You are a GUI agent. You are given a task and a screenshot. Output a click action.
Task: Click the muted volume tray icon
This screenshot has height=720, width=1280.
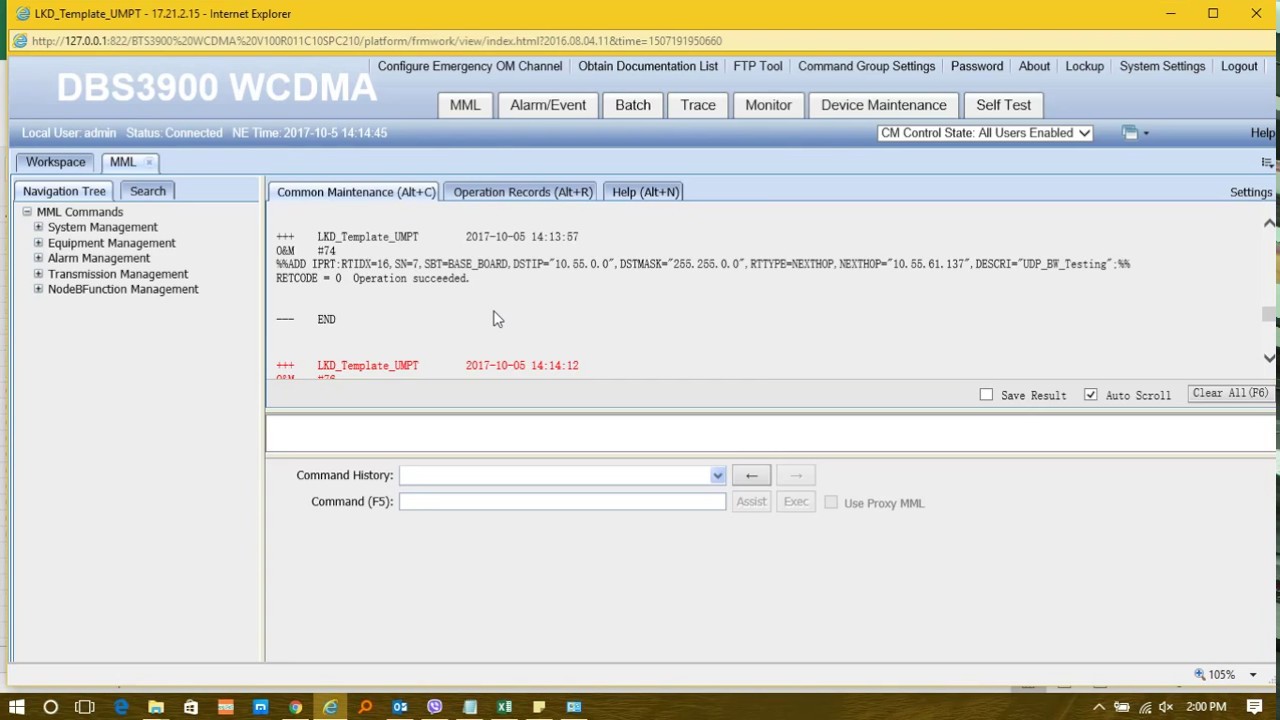pyautogui.click(x=1166, y=707)
